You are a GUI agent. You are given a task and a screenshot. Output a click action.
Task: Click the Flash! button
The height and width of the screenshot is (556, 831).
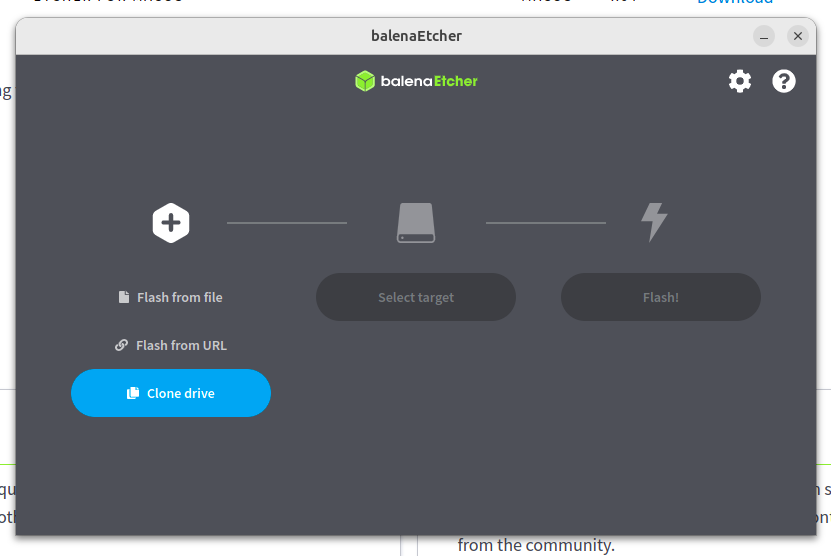coord(661,297)
